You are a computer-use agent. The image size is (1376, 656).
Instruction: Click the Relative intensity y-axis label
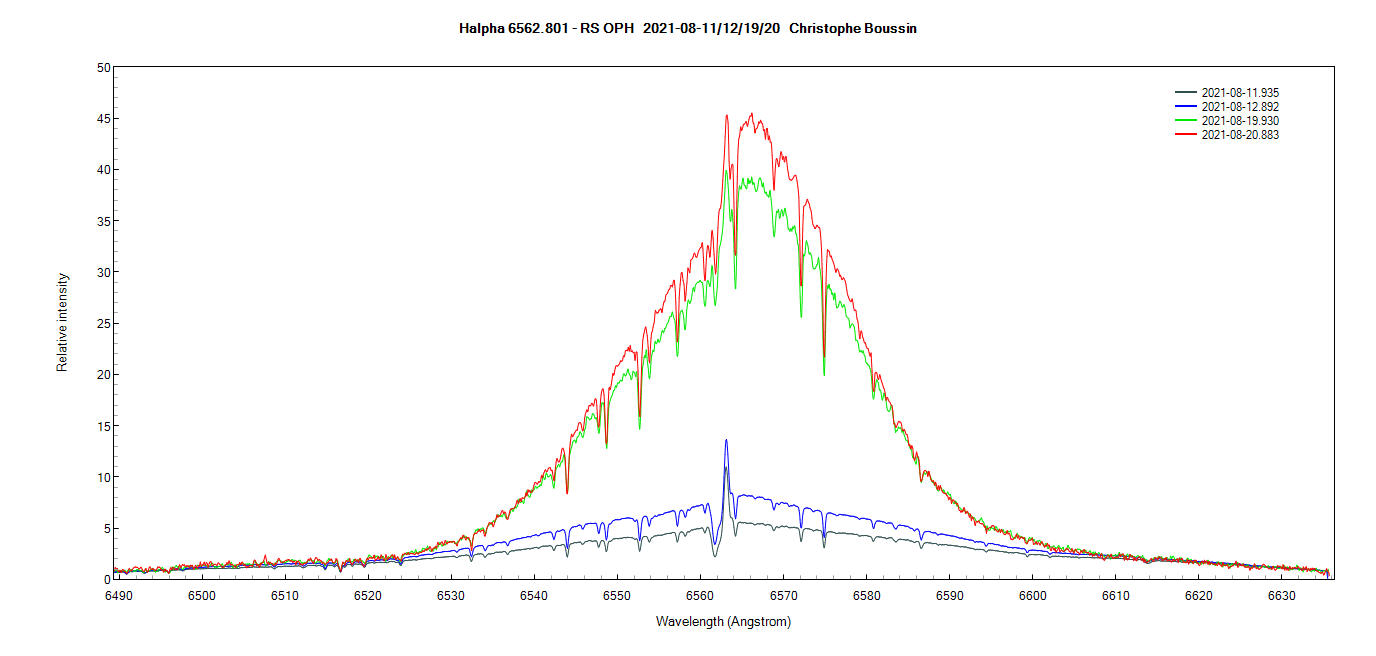(x=63, y=322)
